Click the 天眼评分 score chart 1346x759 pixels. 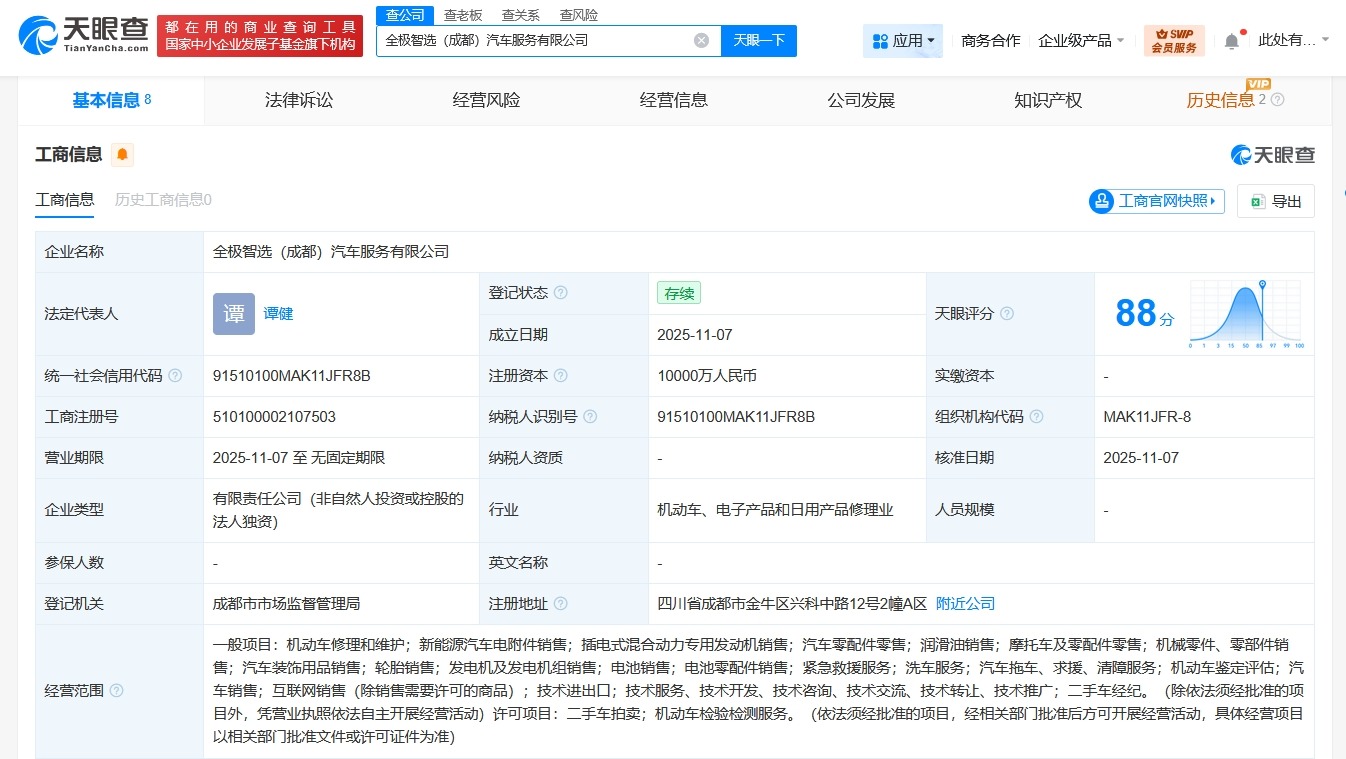pos(1245,313)
